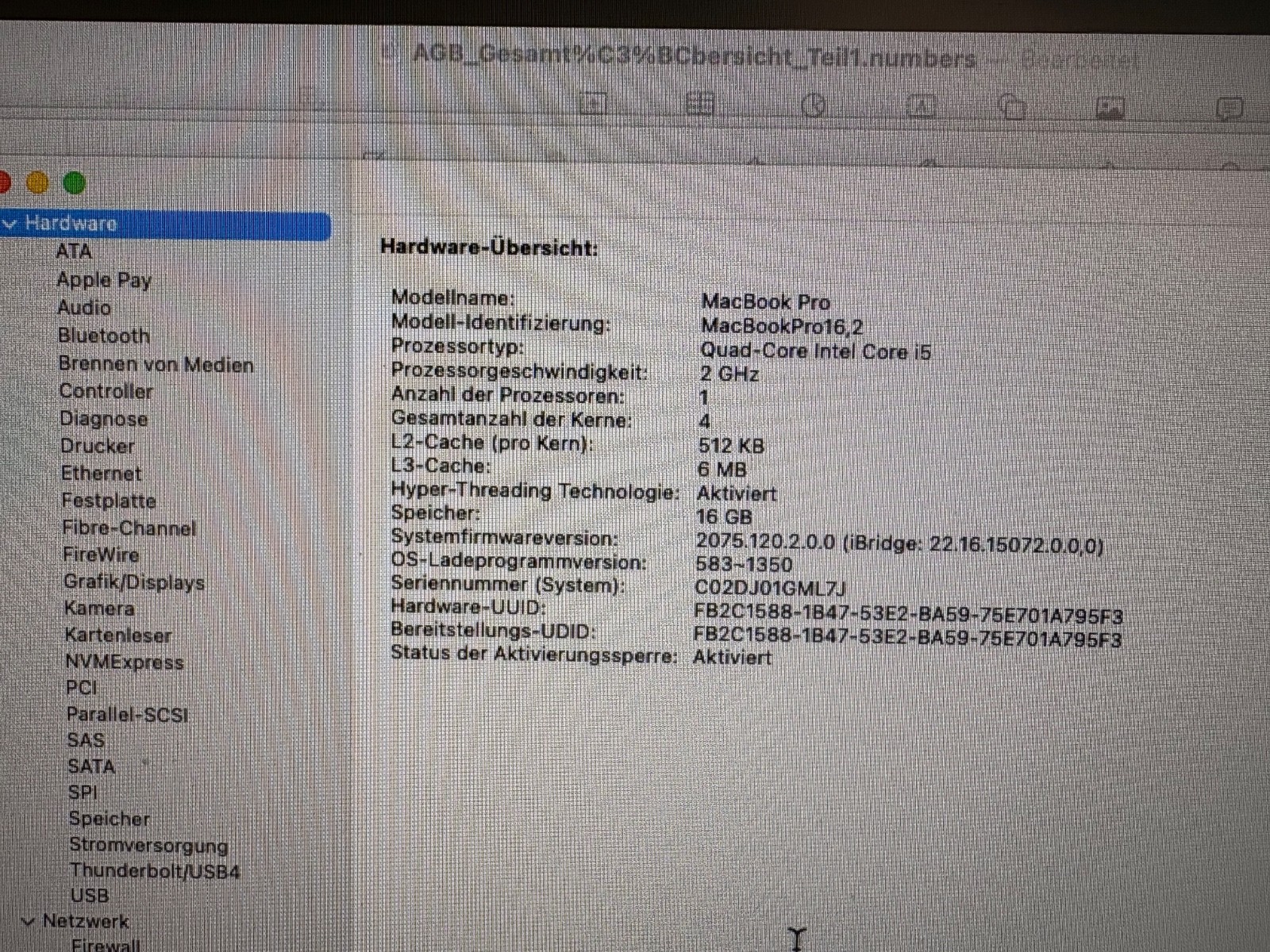Image resolution: width=1270 pixels, height=952 pixels.
Task: Select Hardware category in sidebar
Action: (165, 225)
